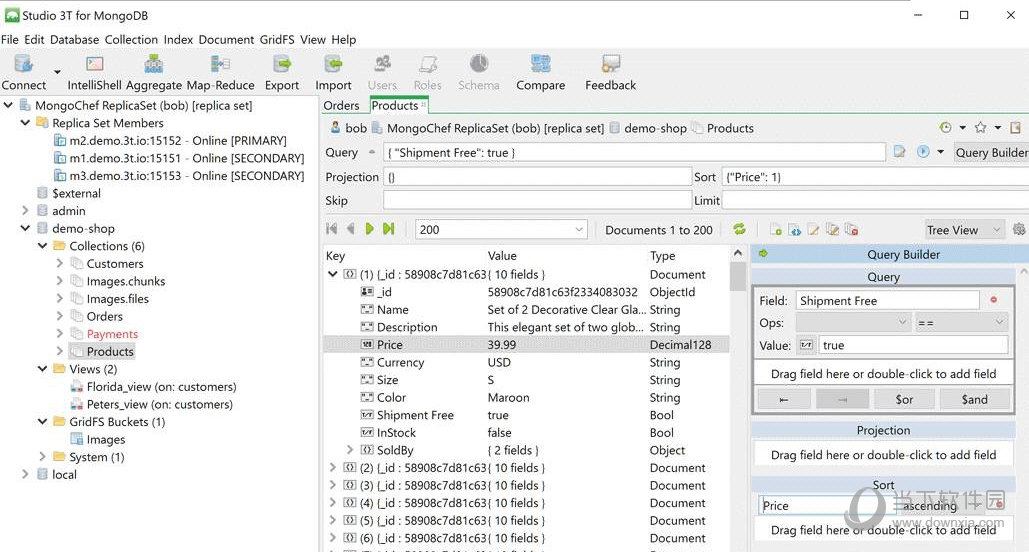This screenshot has width=1029, height=552.
Task: Open the GridFS menu
Action: click(x=277, y=39)
